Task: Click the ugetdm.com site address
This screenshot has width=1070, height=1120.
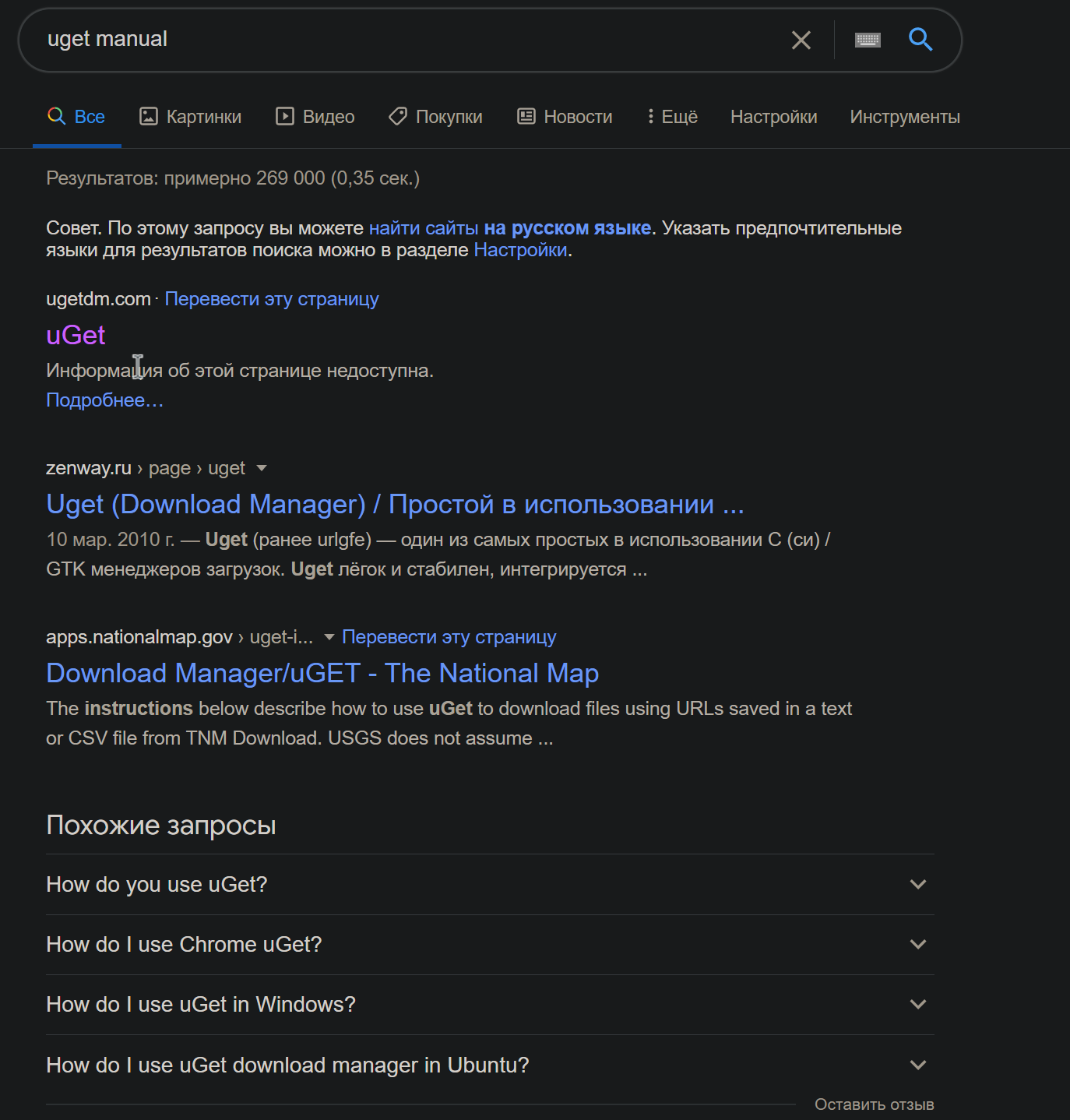Action: click(x=99, y=299)
